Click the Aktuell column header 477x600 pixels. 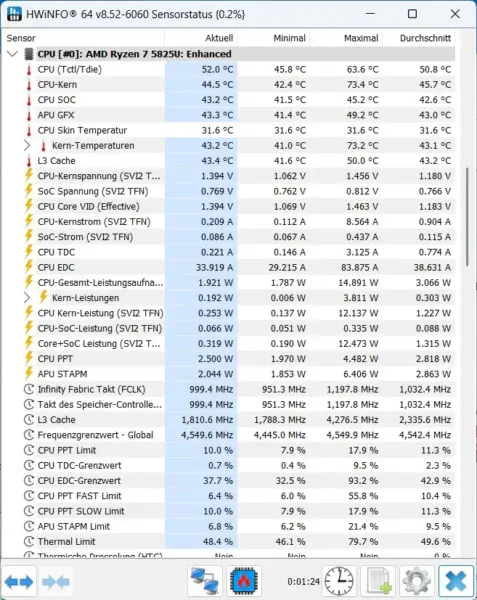click(219, 38)
